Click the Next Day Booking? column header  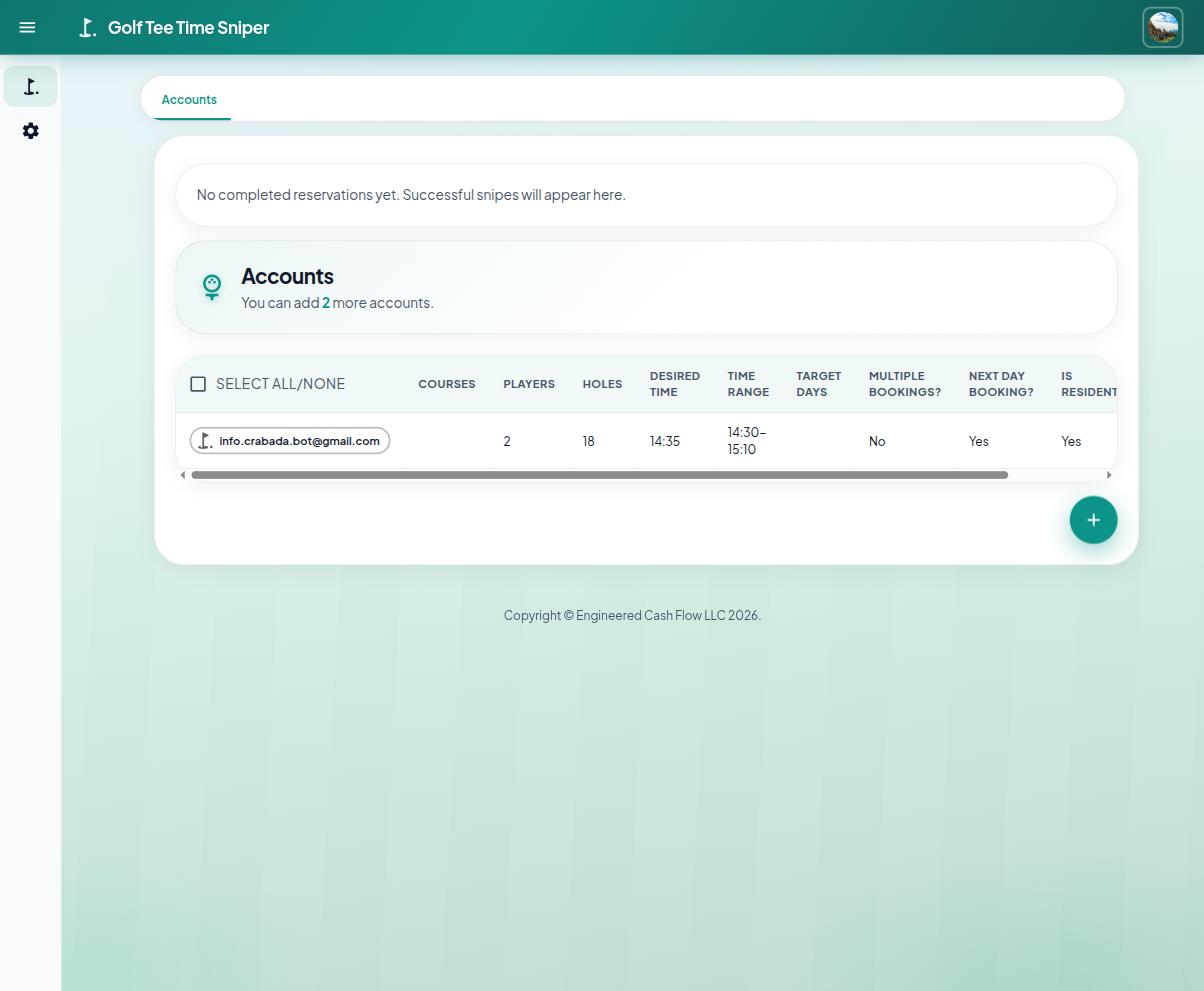click(x=1001, y=384)
